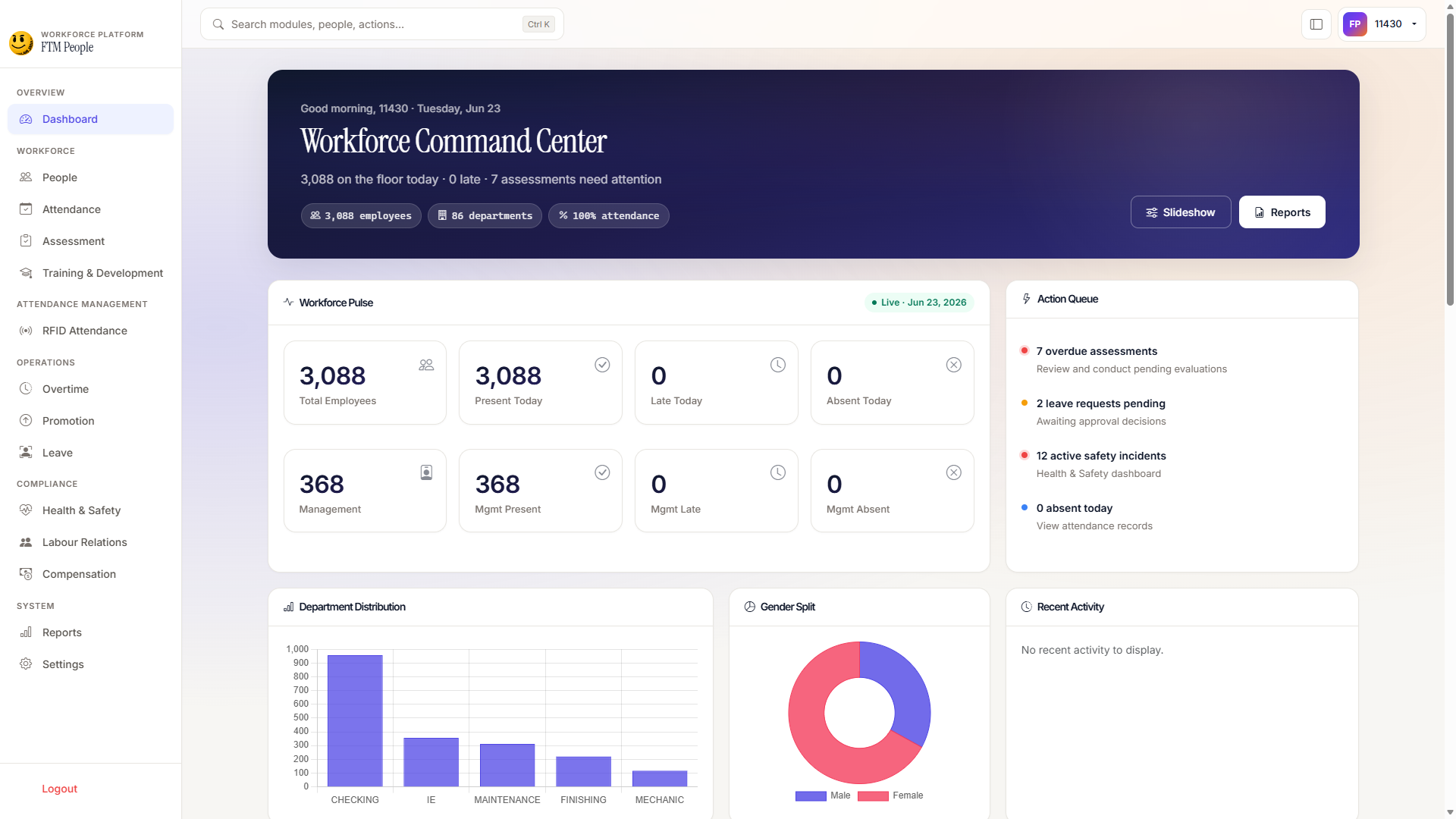Click the Total Employees people icon
This screenshot has height=819, width=1456.
click(x=426, y=365)
